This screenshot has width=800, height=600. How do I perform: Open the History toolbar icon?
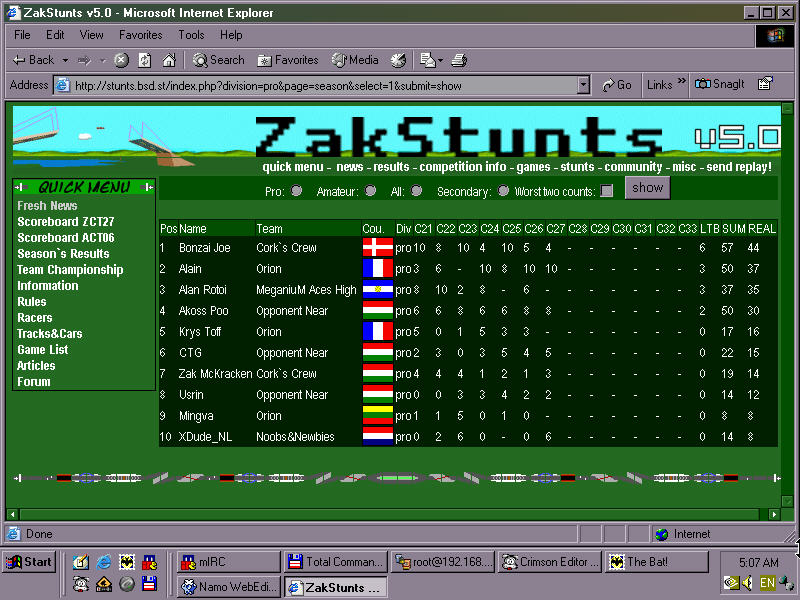[x=398, y=60]
